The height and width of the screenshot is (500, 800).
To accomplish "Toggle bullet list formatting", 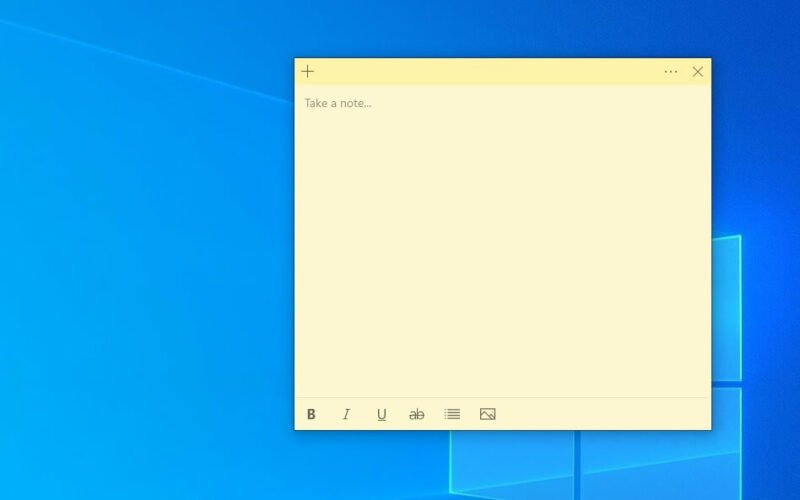I will coord(452,414).
